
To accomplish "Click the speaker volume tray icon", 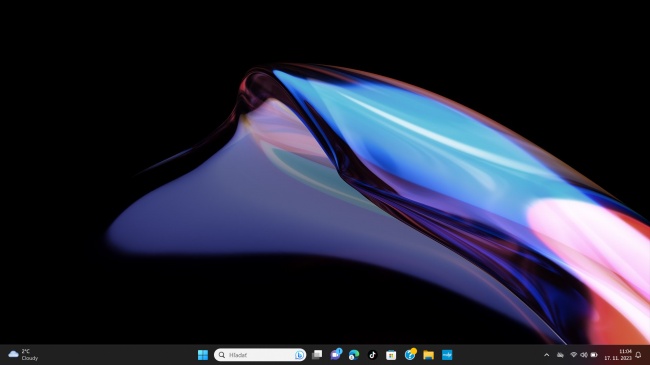I will (584, 355).
